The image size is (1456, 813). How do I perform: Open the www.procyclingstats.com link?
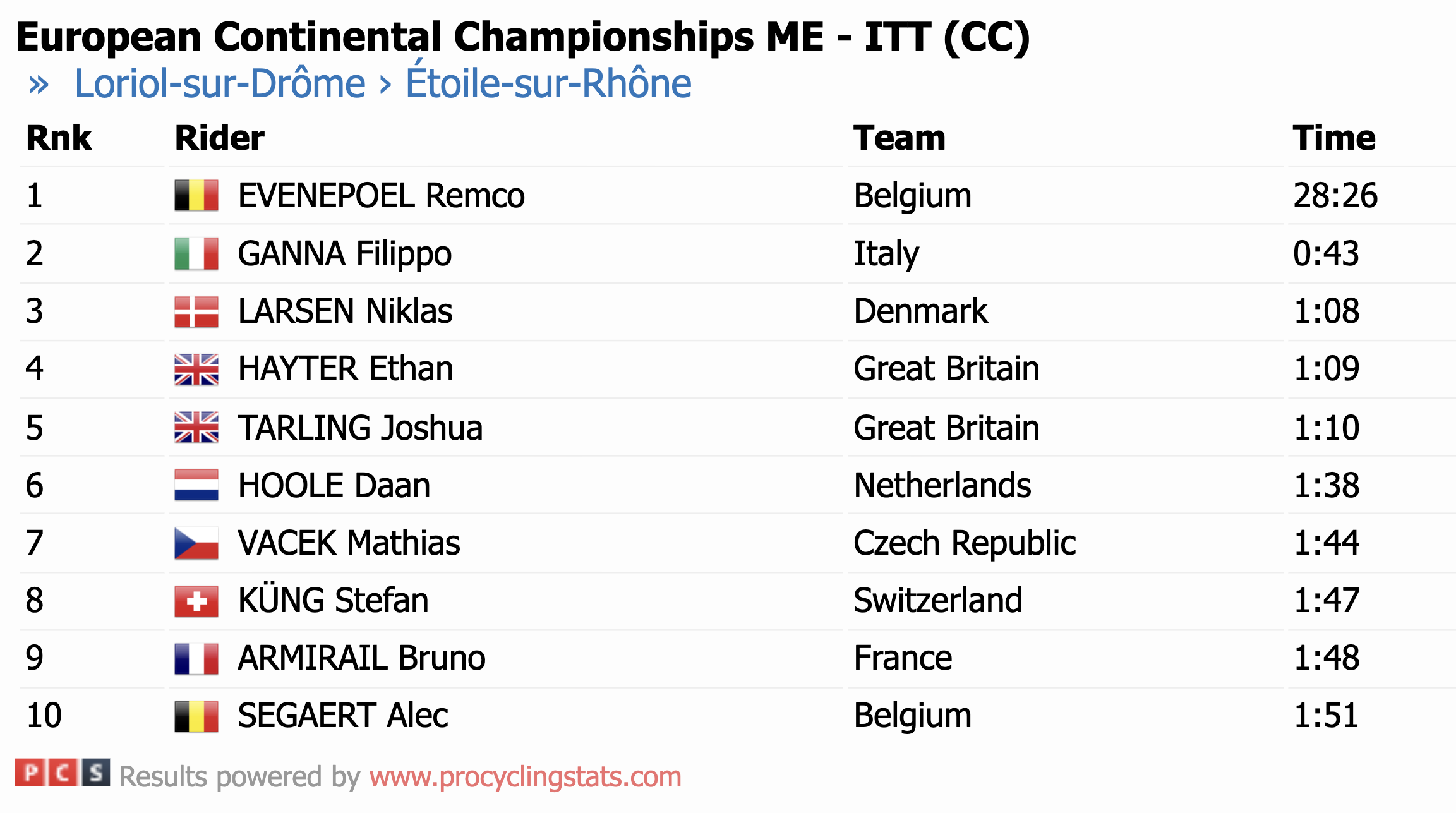pos(525,776)
